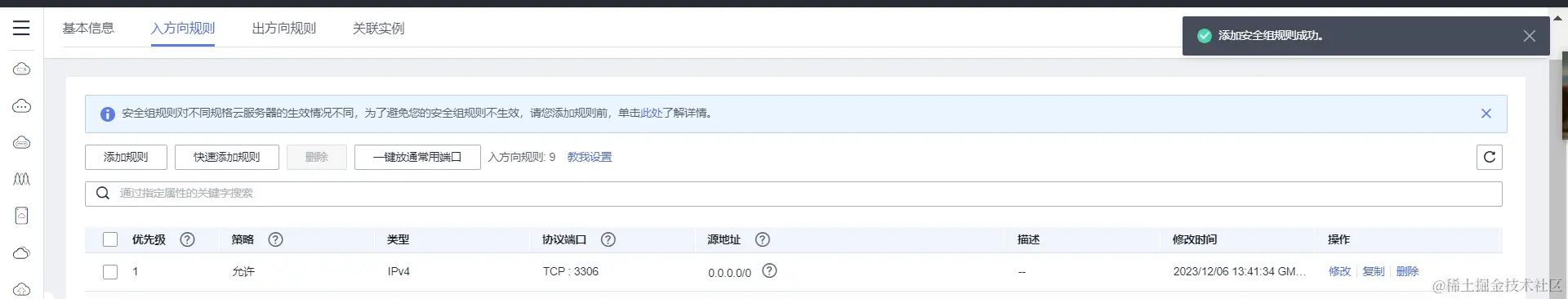1568x299 pixels.
Task: Dismiss the success notification toast
Action: pos(1530,36)
